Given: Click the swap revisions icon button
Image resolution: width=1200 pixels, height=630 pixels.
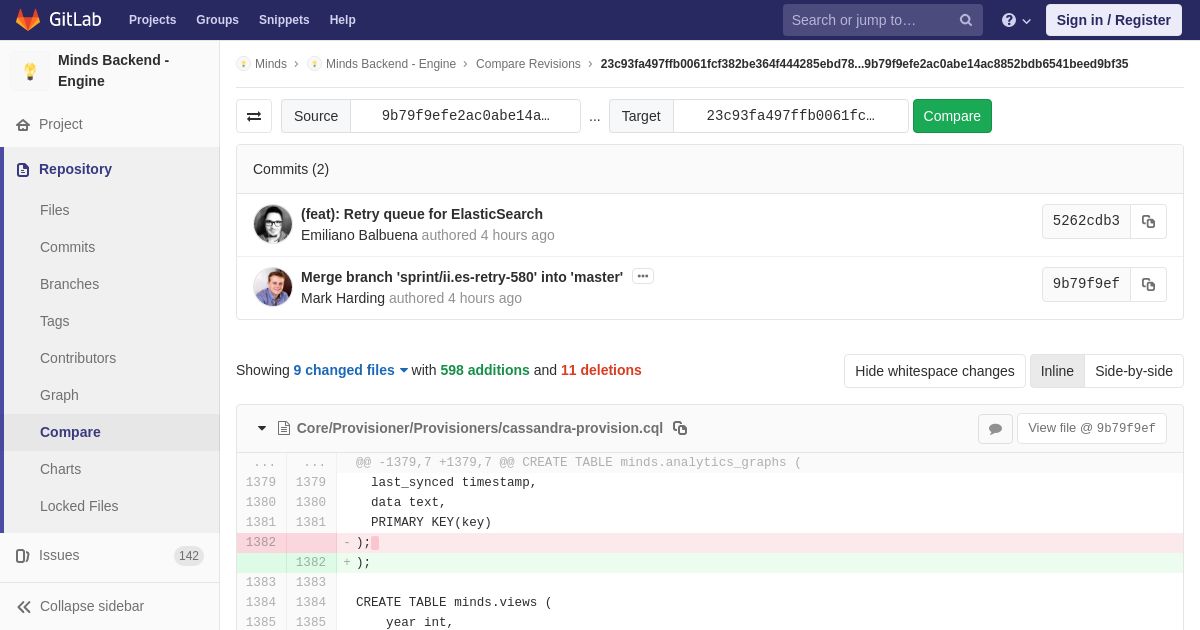Looking at the screenshot, I should click(254, 116).
